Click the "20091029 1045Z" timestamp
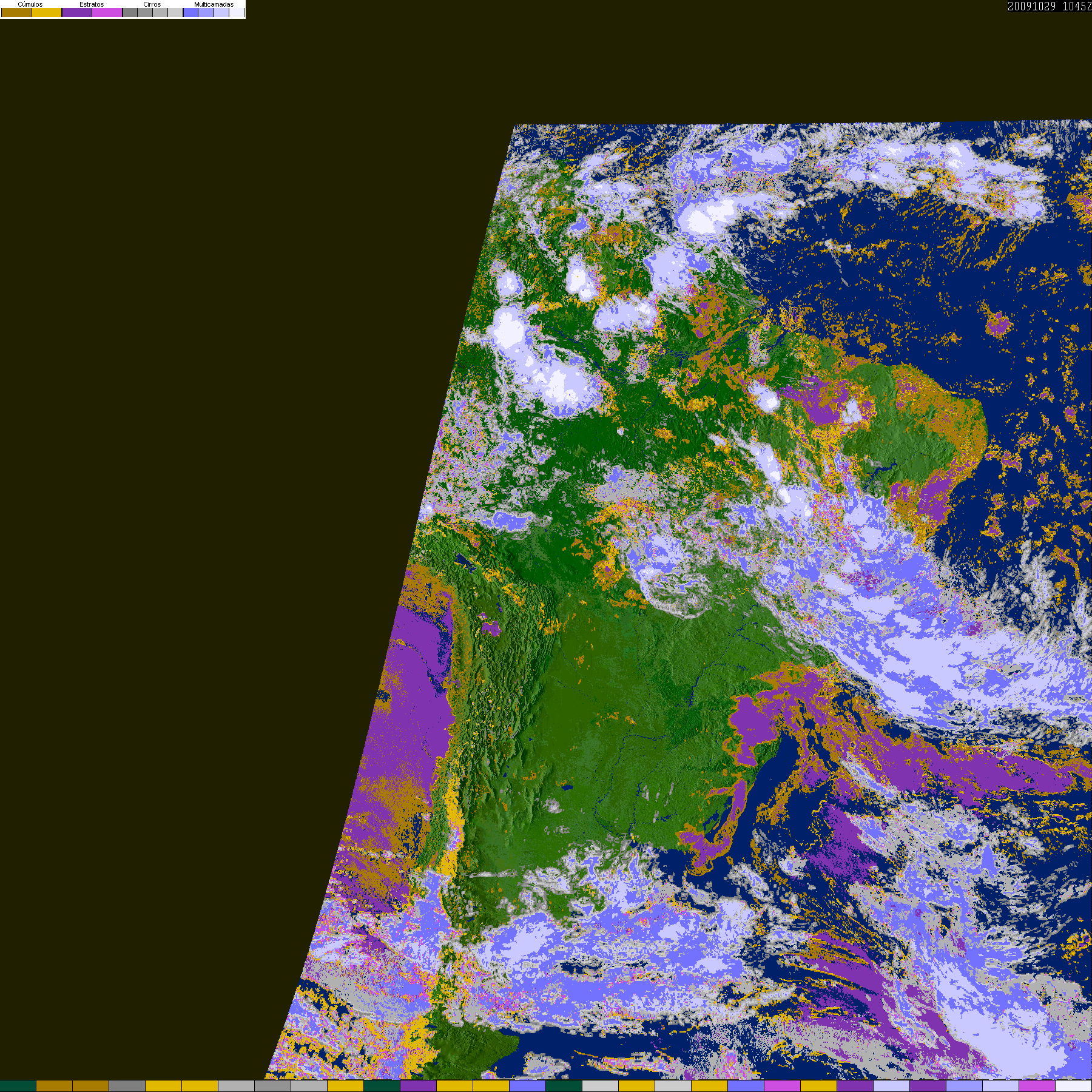 point(1050,6)
